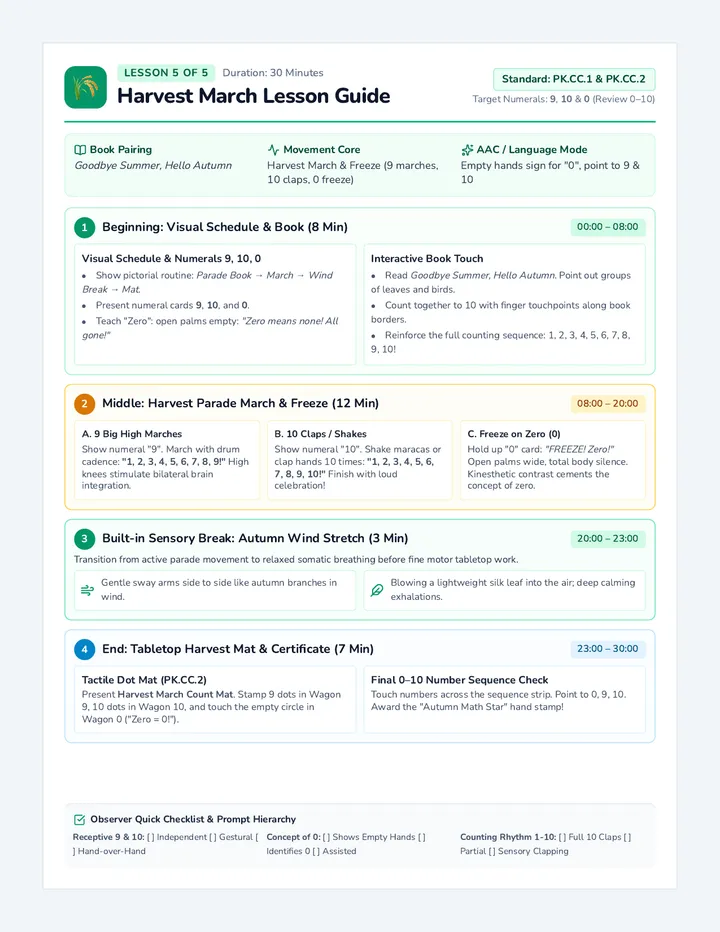Click the sparkle icon beside AAC / Language Mode

point(467,150)
